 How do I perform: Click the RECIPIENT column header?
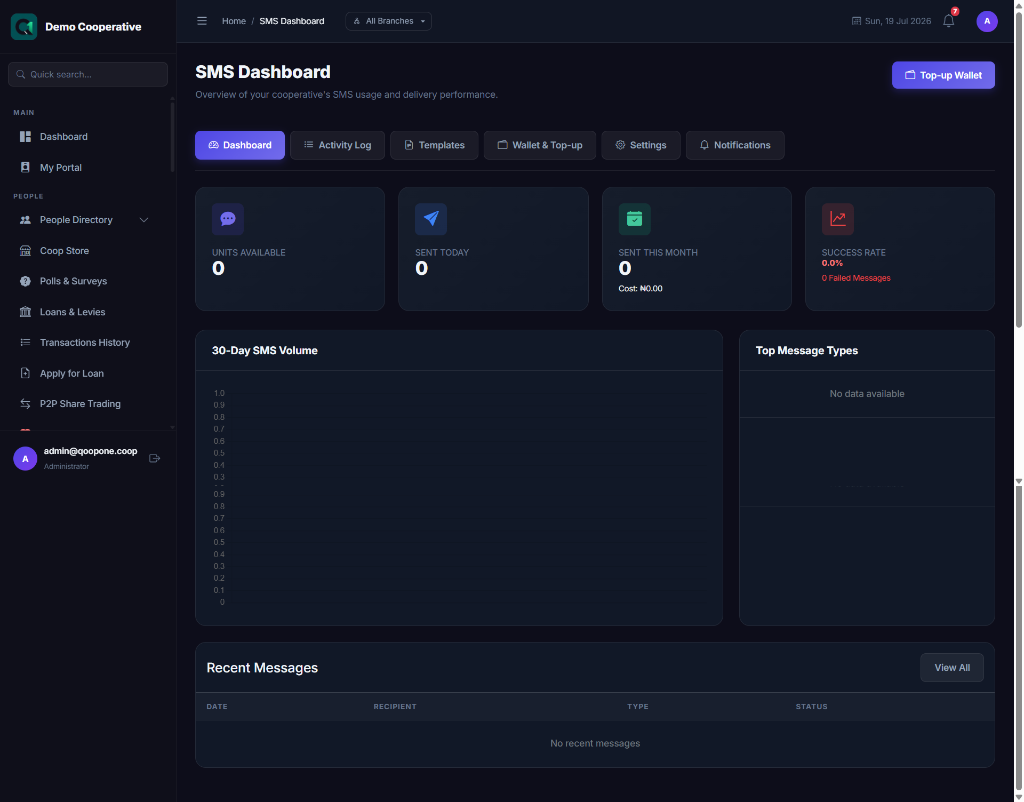[x=395, y=707]
